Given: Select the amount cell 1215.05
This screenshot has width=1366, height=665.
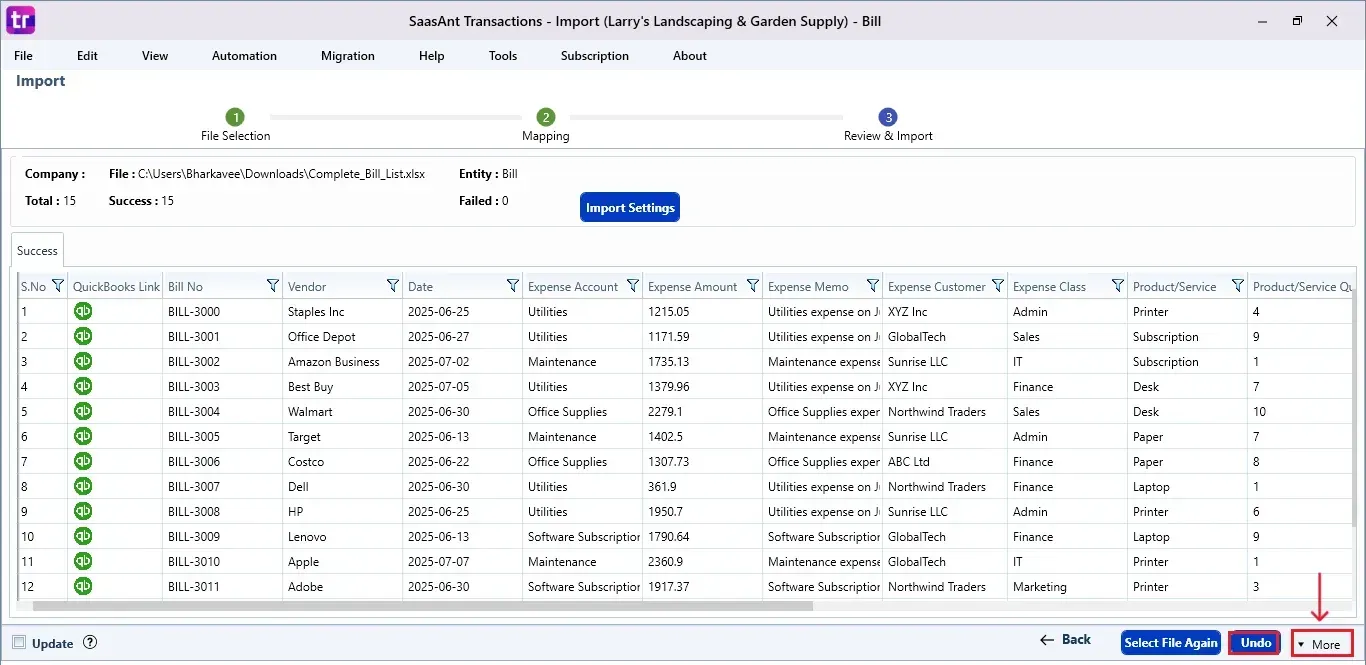Looking at the screenshot, I should [x=703, y=311].
